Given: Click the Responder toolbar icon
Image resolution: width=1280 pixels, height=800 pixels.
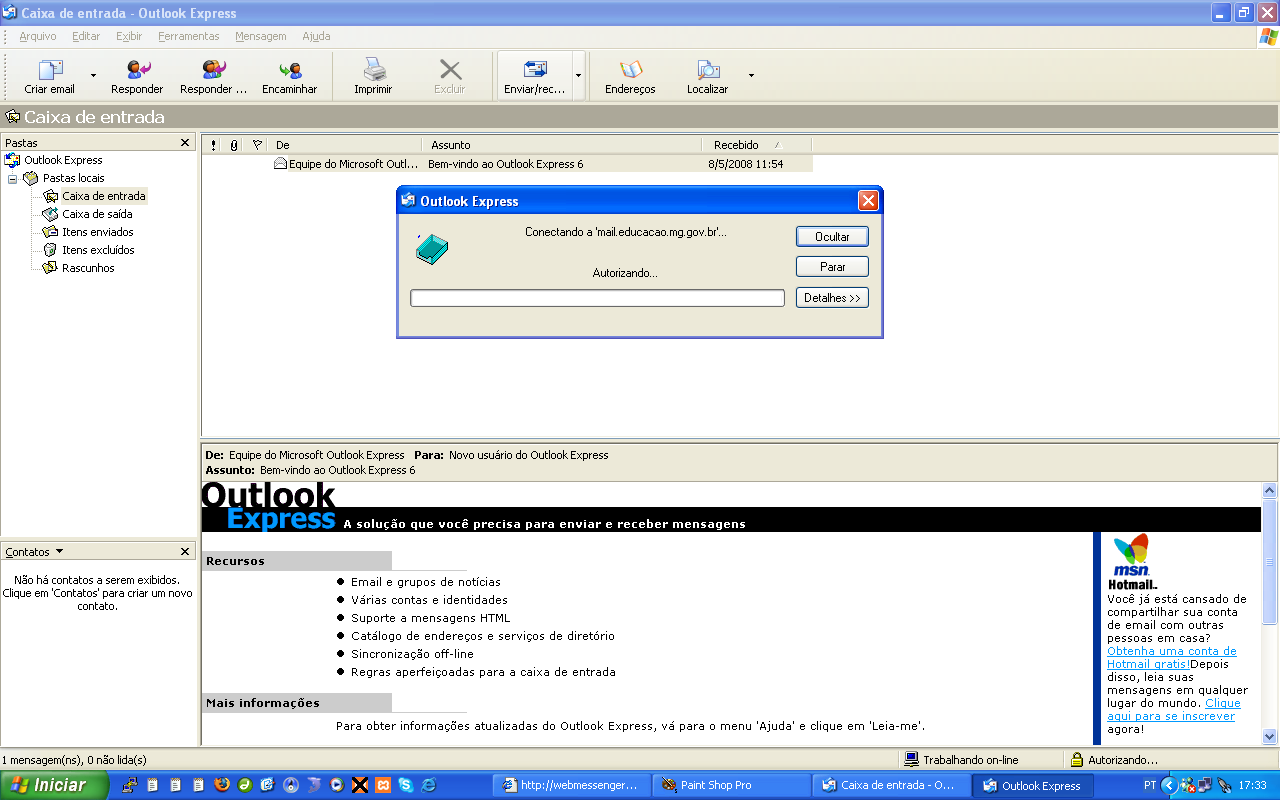Looking at the screenshot, I should pyautogui.click(x=138, y=70).
